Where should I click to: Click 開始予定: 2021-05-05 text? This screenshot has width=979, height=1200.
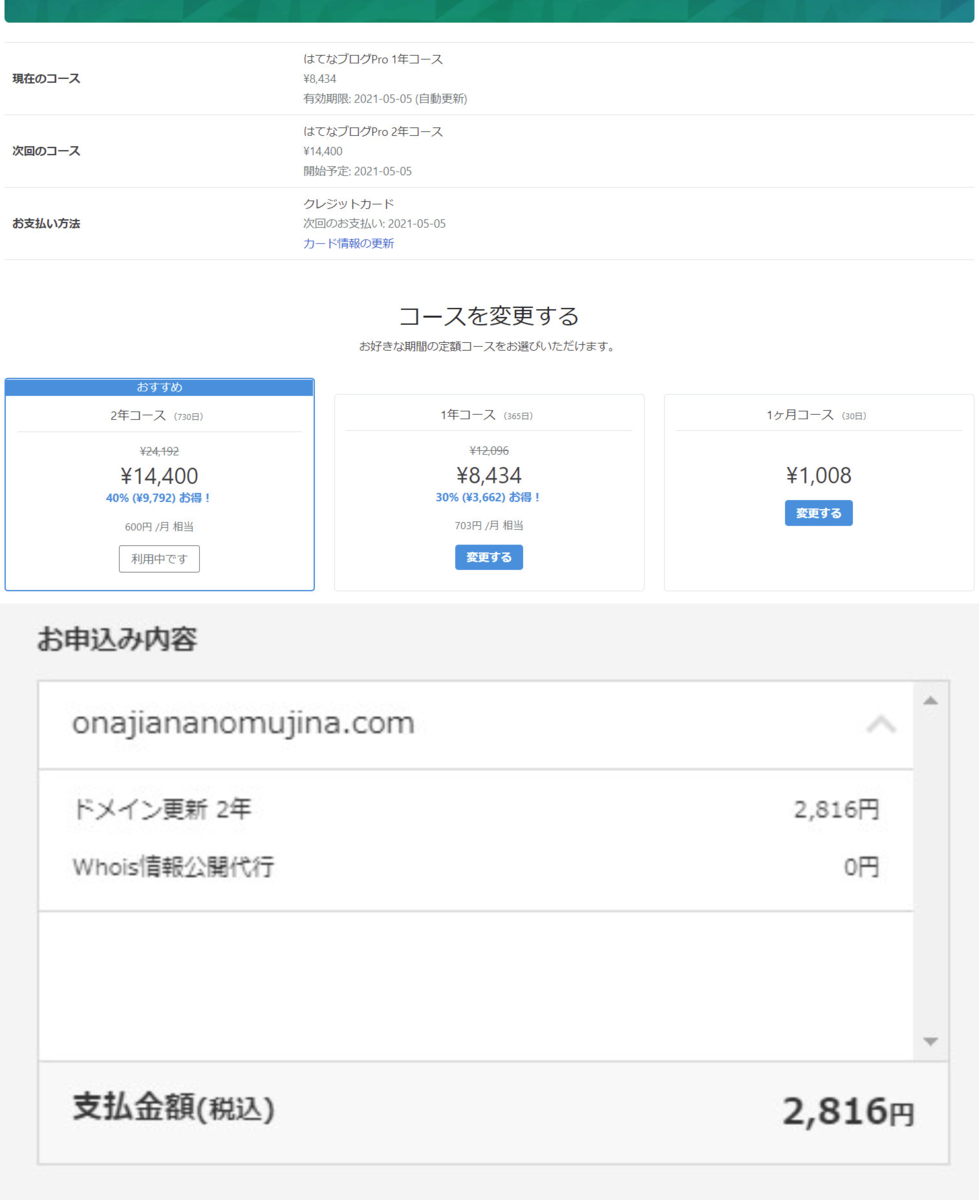coord(357,171)
